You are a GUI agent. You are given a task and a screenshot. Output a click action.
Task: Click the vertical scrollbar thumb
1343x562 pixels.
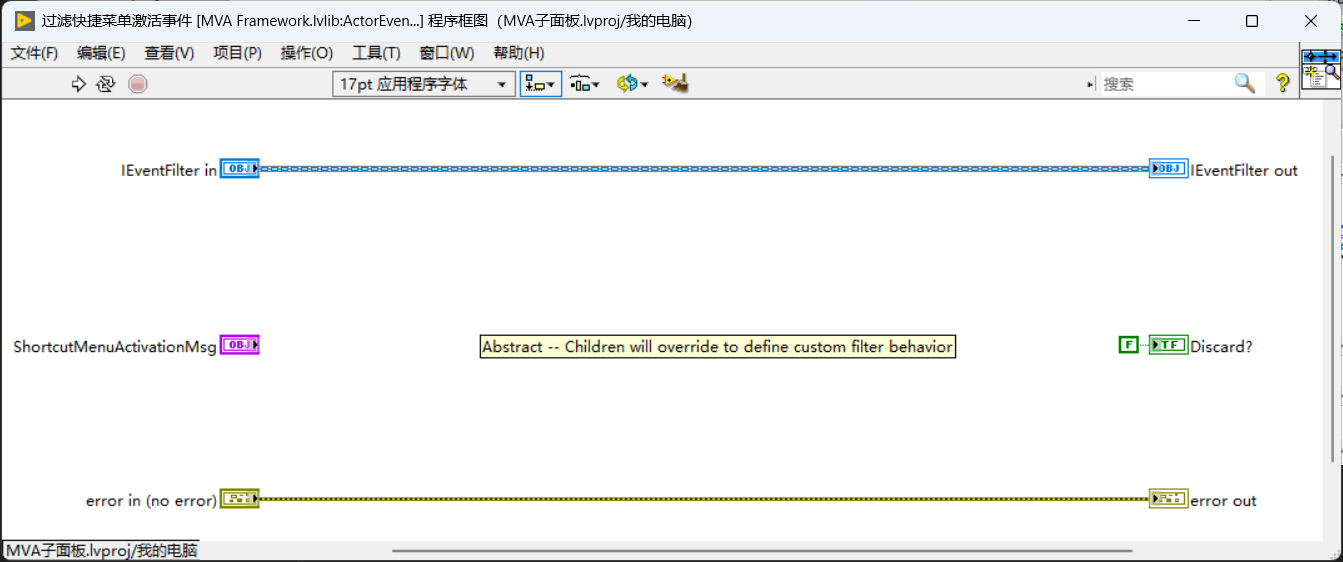point(1331,308)
